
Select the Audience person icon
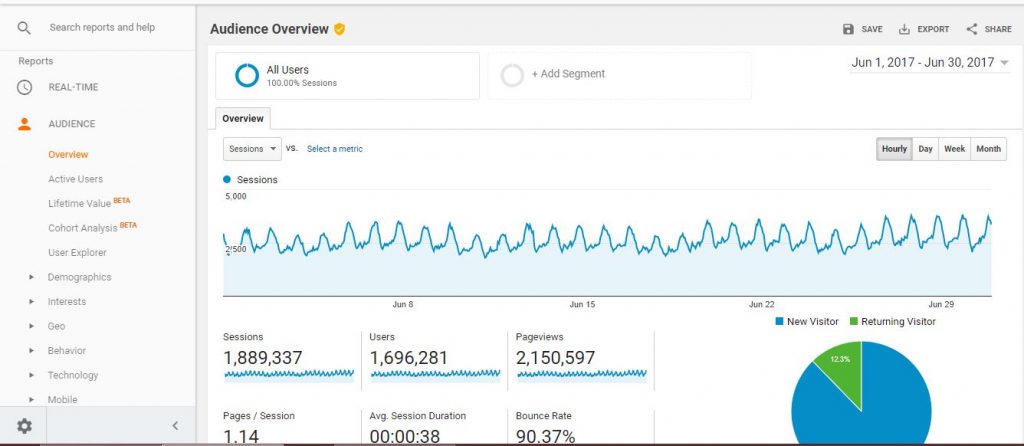pyautogui.click(x=24, y=124)
